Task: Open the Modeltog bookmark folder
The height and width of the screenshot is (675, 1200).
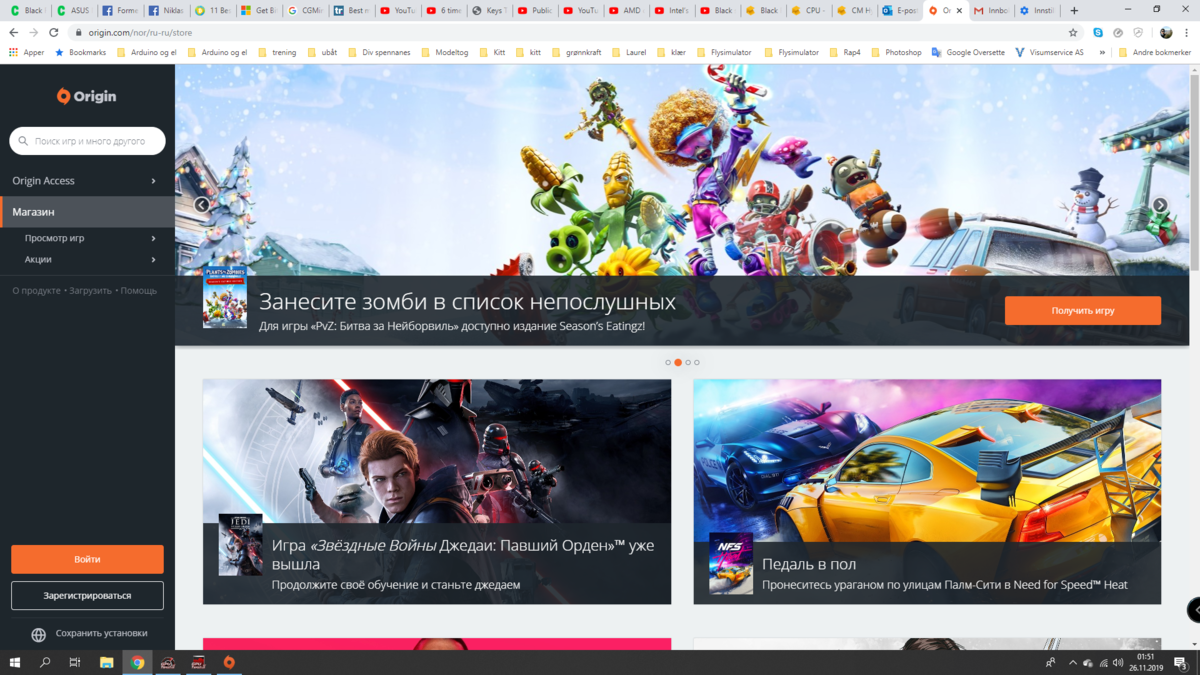Action: pyautogui.click(x=445, y=52)
